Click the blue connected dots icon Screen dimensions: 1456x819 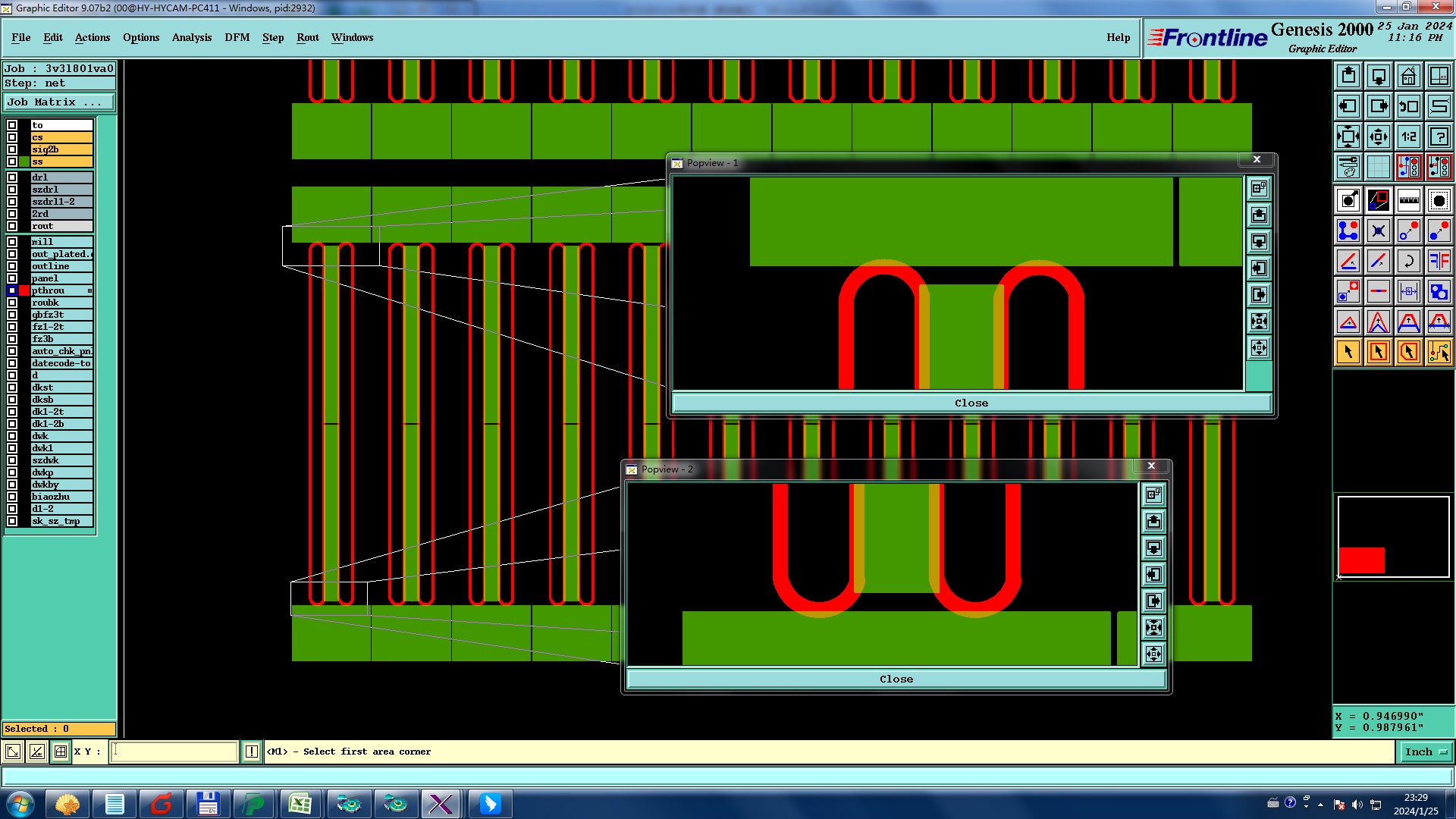pyautogui.click(x=1348, y=231)
